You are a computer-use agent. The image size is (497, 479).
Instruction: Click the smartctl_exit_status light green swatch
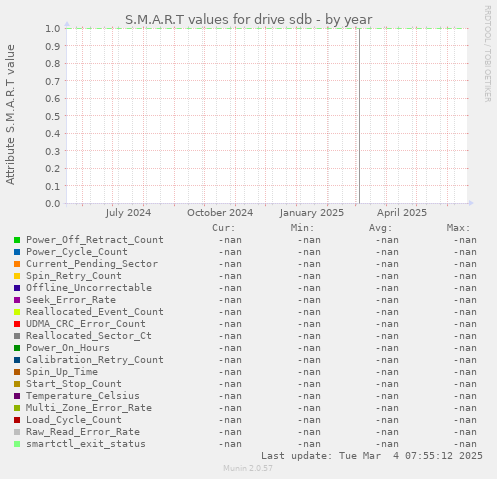[17, 444]
